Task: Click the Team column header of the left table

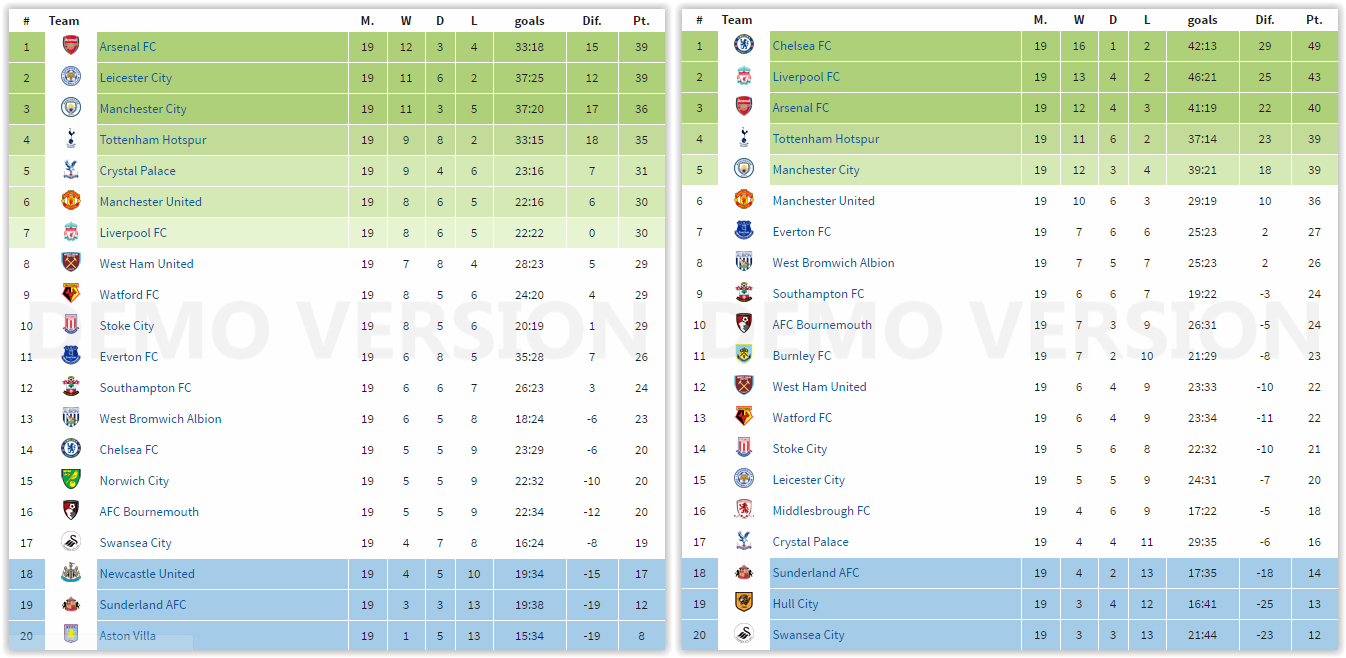Action: pos(64,20)
